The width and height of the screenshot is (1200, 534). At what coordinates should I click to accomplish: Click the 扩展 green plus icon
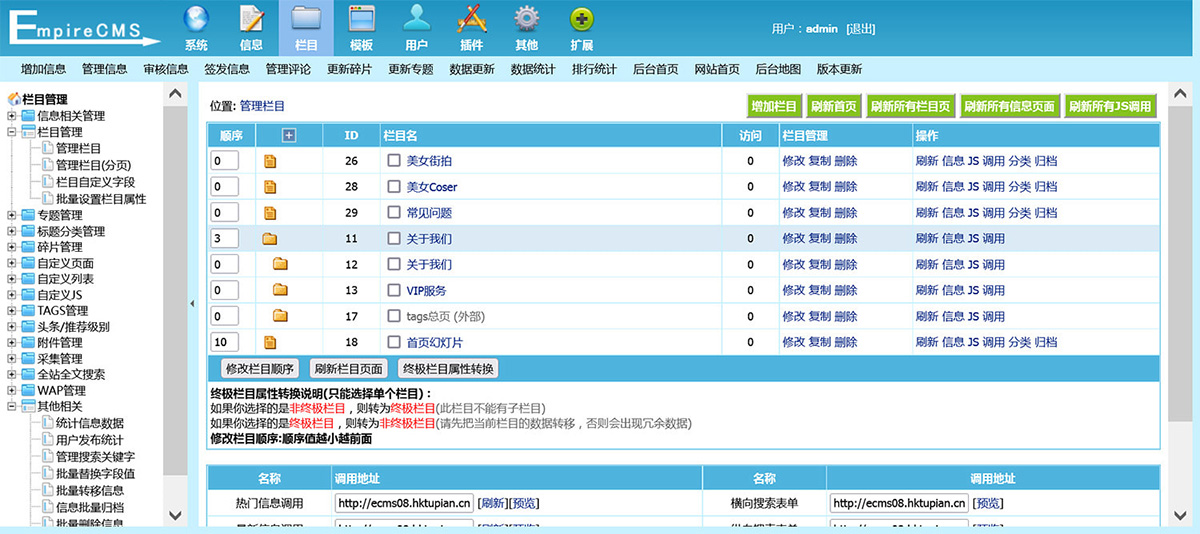coord(581,19)
